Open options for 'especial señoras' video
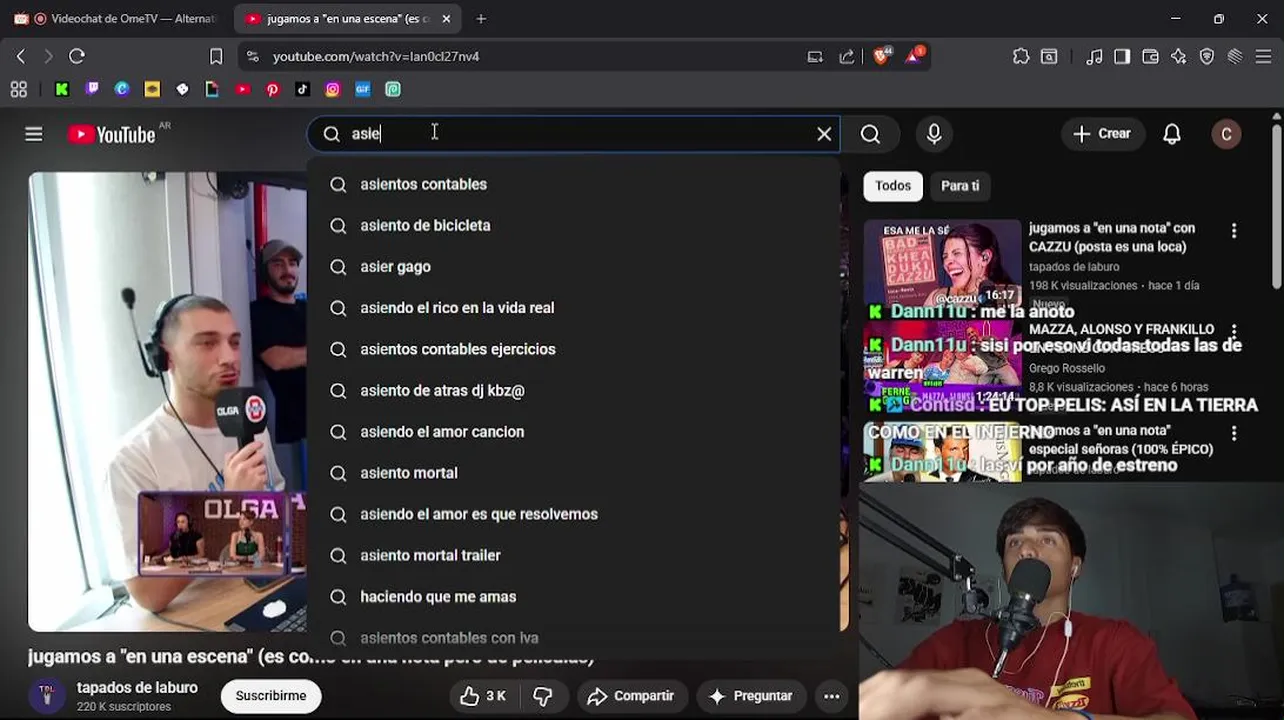 [1234, 433]
